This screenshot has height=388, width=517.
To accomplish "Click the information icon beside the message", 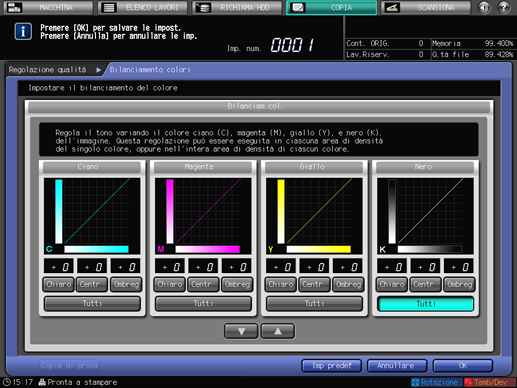I will [x=23, y=32].
